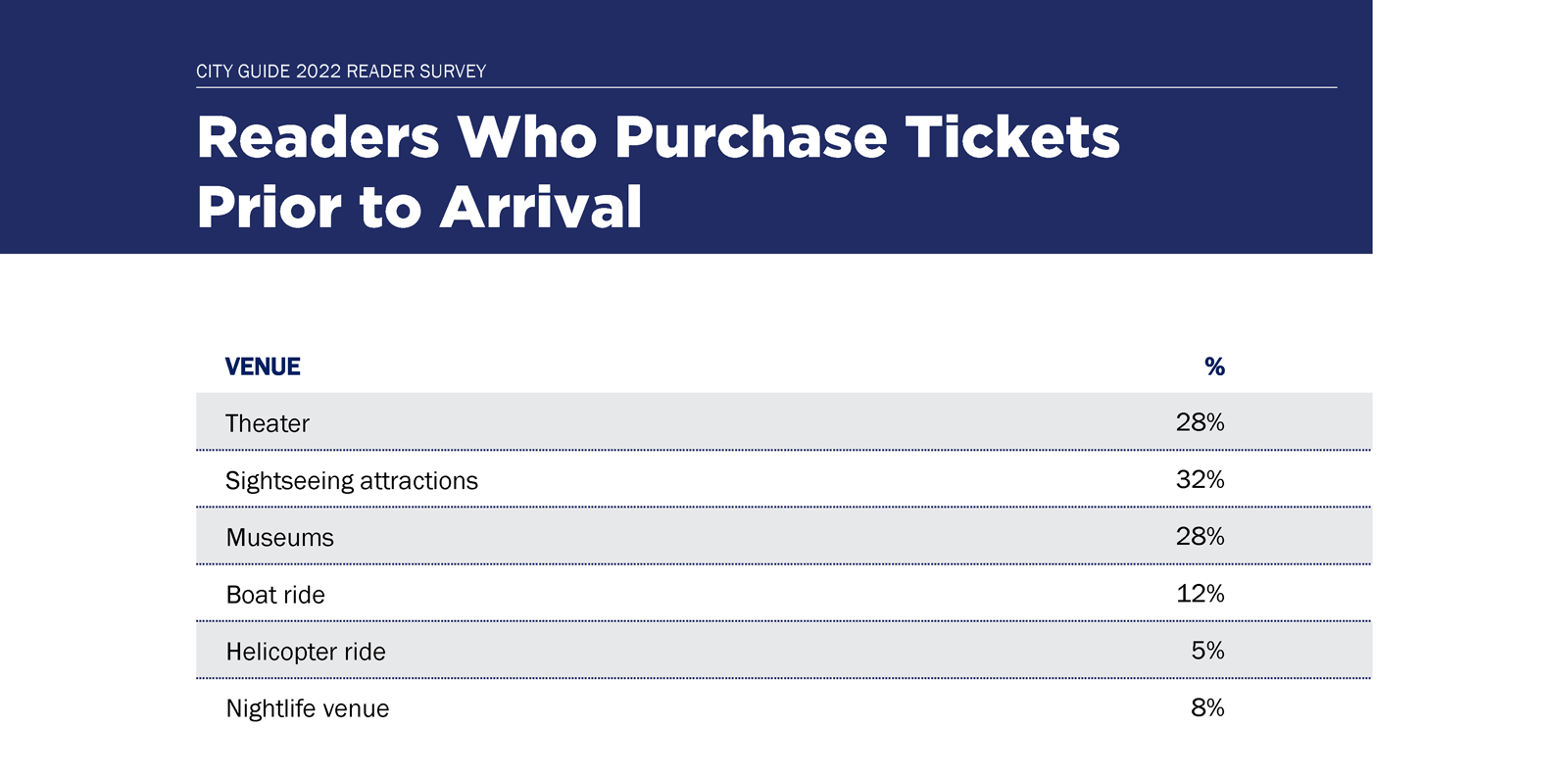Screen dimensions: 1568x777
Task: Click the City Guide 2022 Reader Survey subtitle
Action: click(x=341, y=71)
